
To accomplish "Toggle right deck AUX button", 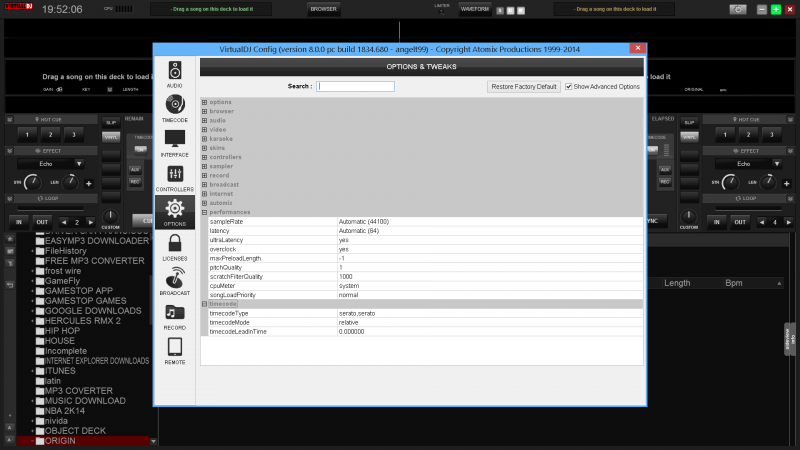I will point(665,169).
